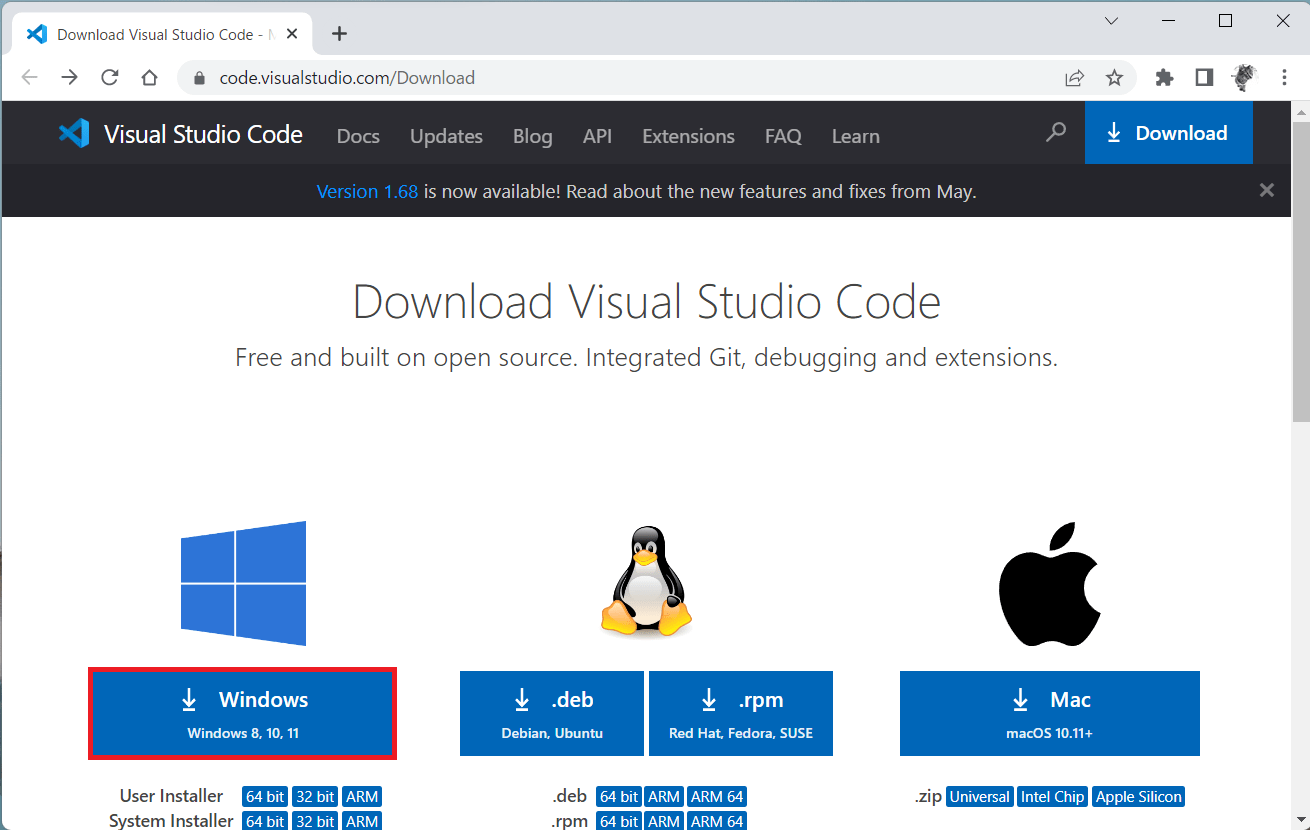Open the tab search chevron dropdown
Screen dimensions: 1310x830
pyautogui.click(x=1111, y=20)
